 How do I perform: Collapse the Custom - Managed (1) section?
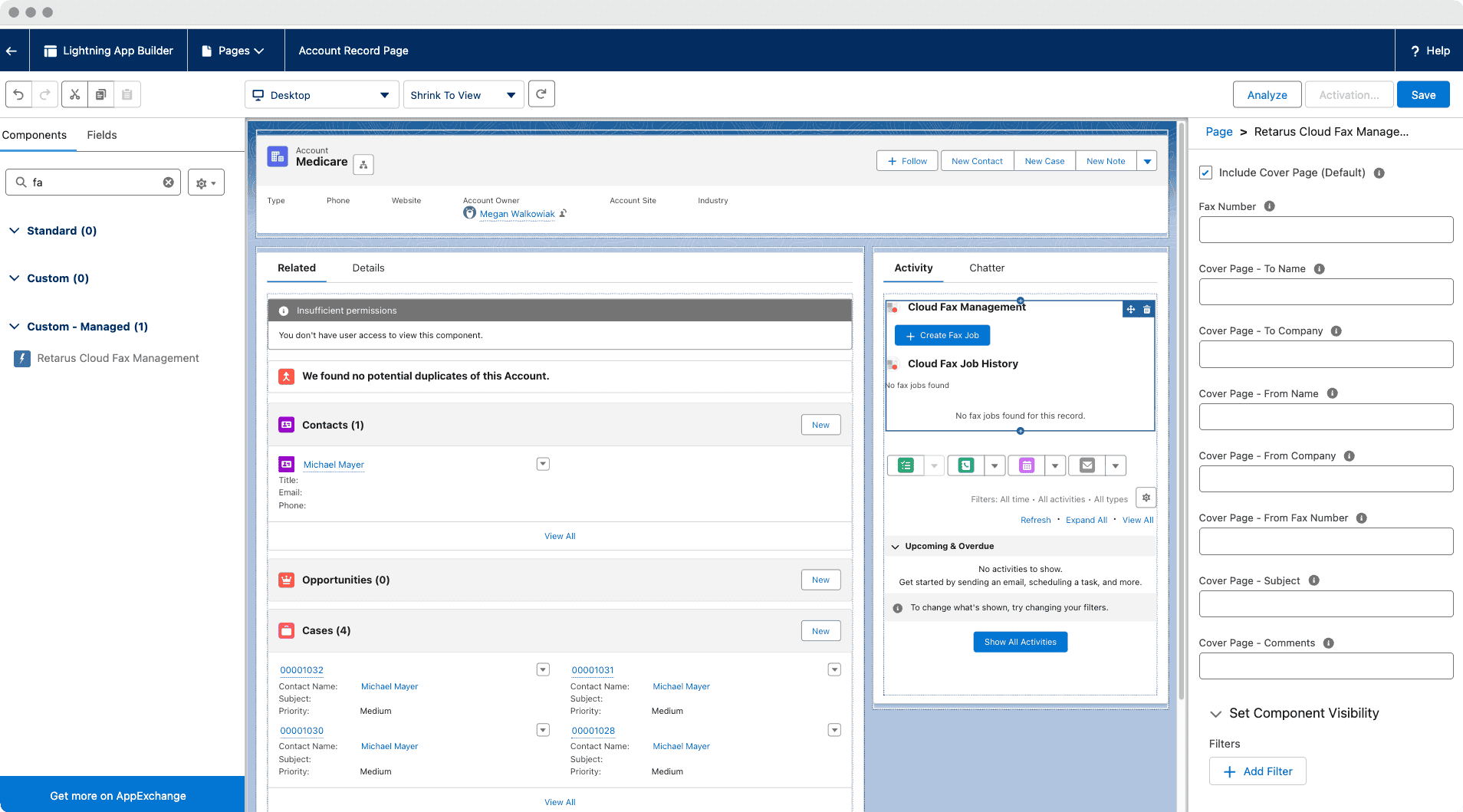point(14,326)
